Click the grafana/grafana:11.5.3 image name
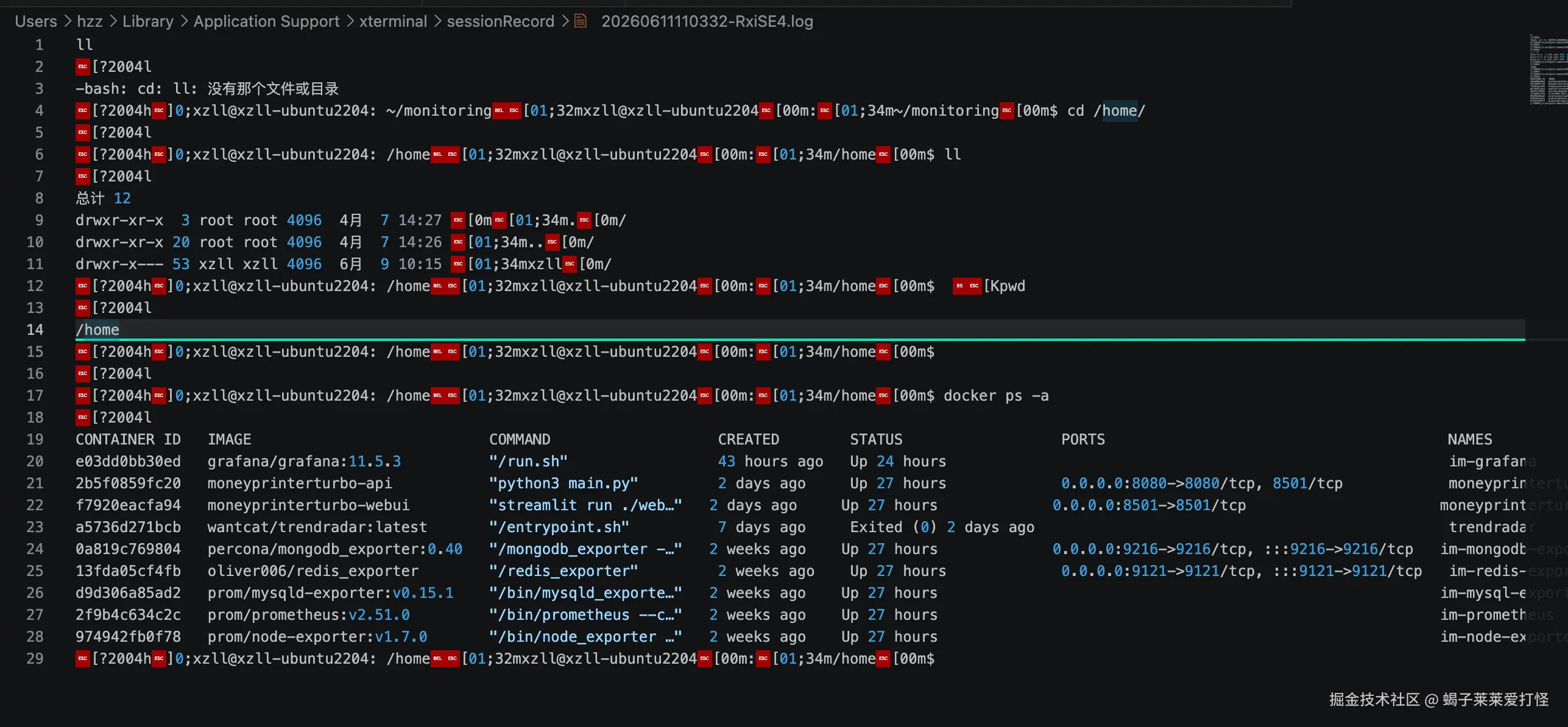This screenshot has height=727, width=1568. tap(305, 462)
